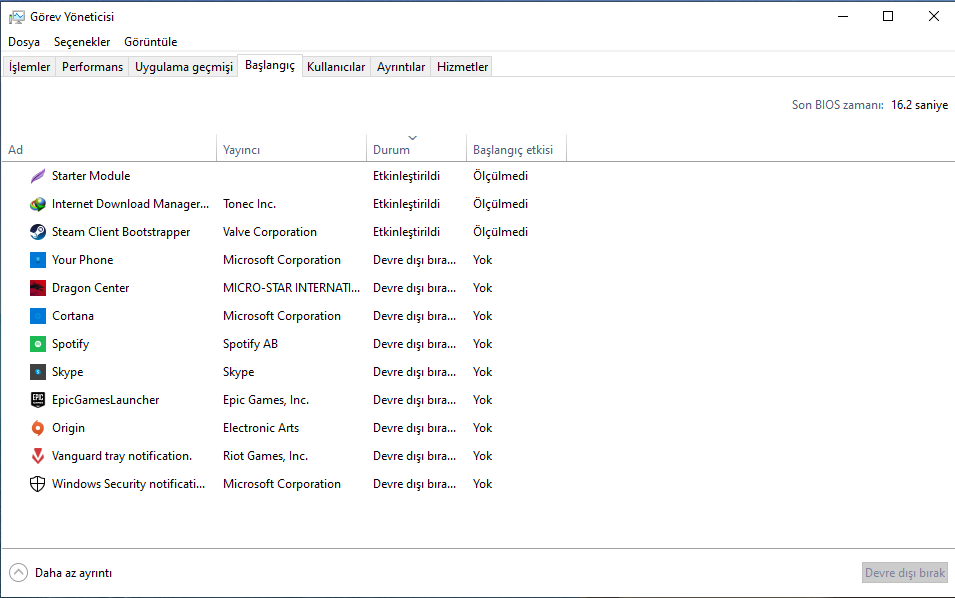Select the Starter Module row name
This screenshot has width=955, height=598.
point(91,176)
